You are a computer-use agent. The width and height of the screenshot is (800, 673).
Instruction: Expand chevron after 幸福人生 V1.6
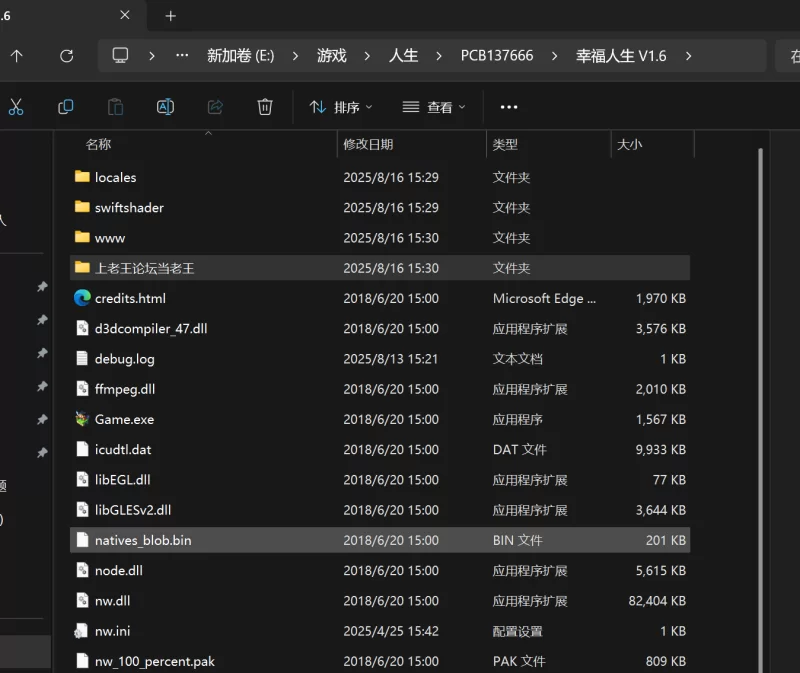(x=689, y=56)
